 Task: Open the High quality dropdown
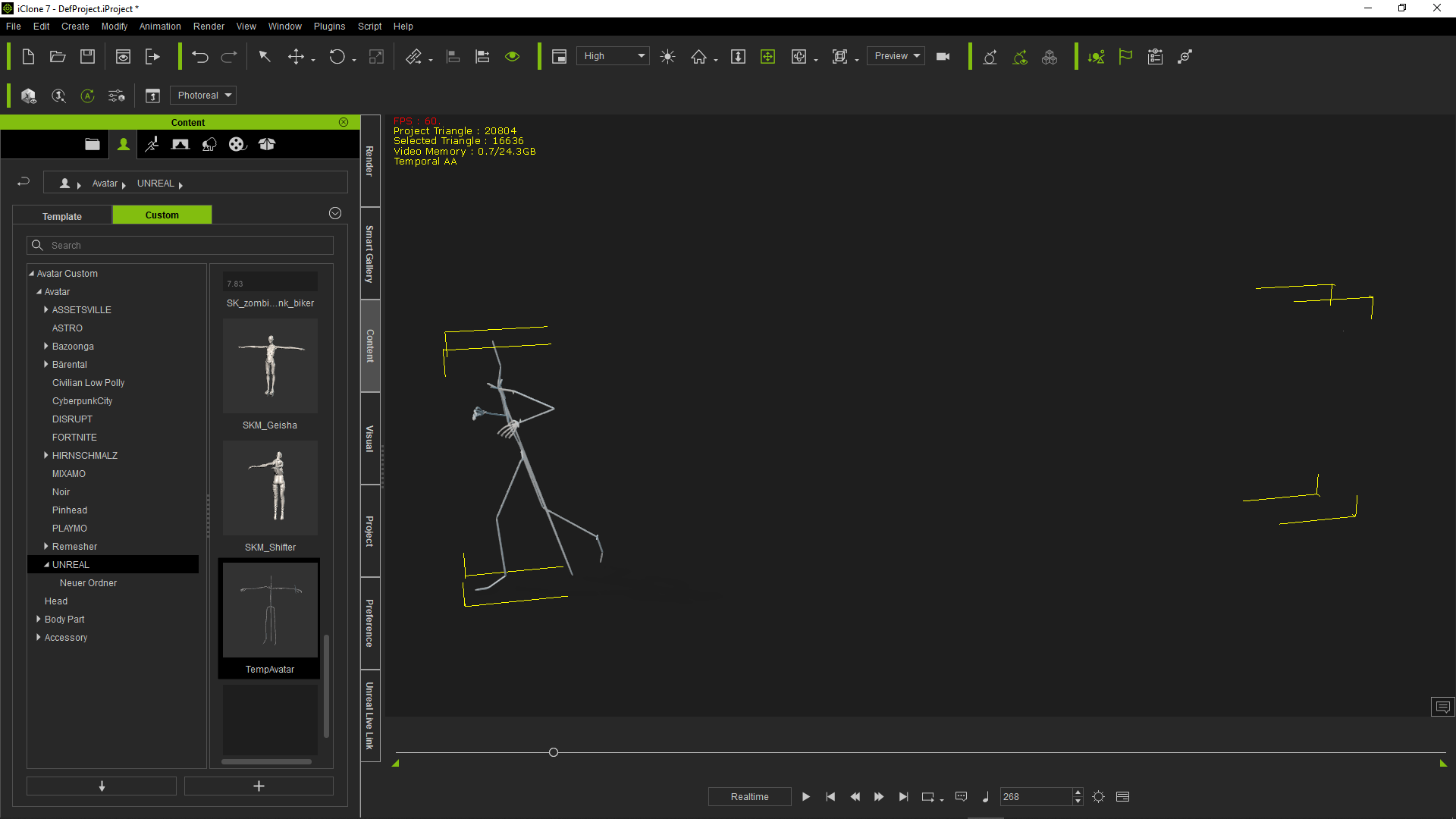[x=613, y=56]
